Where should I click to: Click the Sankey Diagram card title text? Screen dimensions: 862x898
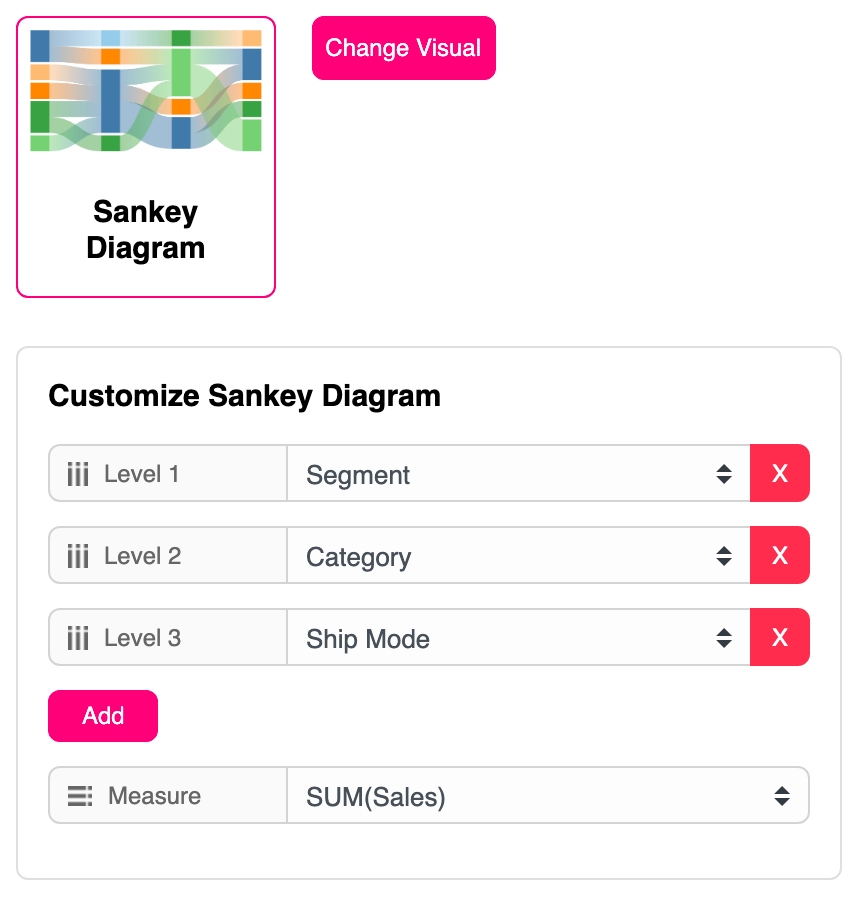(146, 229)
